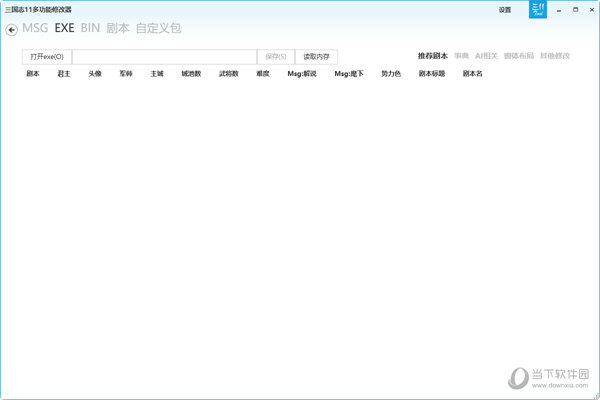600x400 pixels.
Task: Switch to the 事典 sub-tab
Action: pyautogui.click(x=461, y=56)
